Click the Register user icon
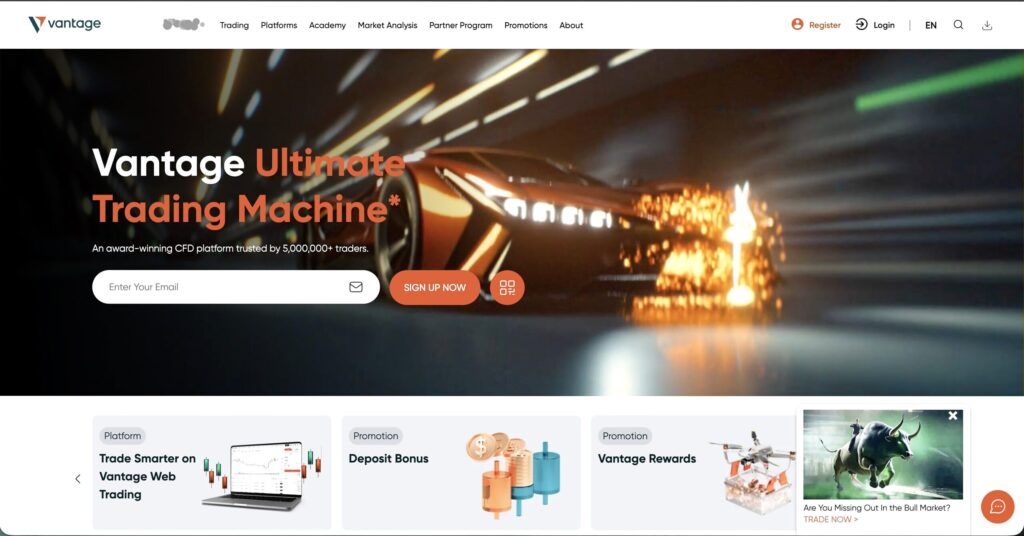The width and height of the screenshot is (1024, 536). (x=797, y=24)
